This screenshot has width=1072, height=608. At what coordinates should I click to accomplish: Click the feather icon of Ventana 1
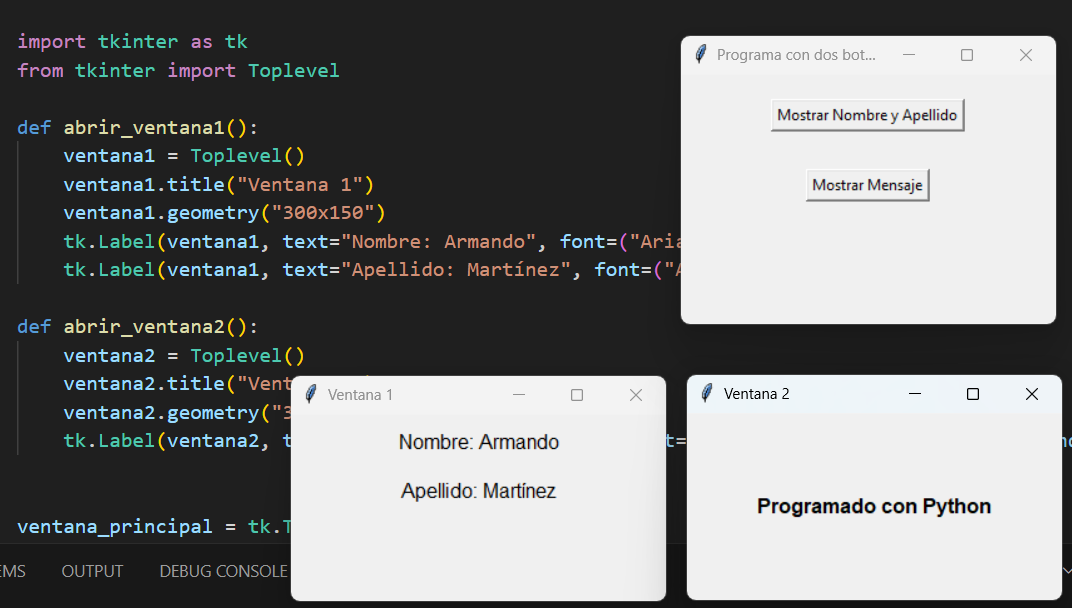(310, 395)
